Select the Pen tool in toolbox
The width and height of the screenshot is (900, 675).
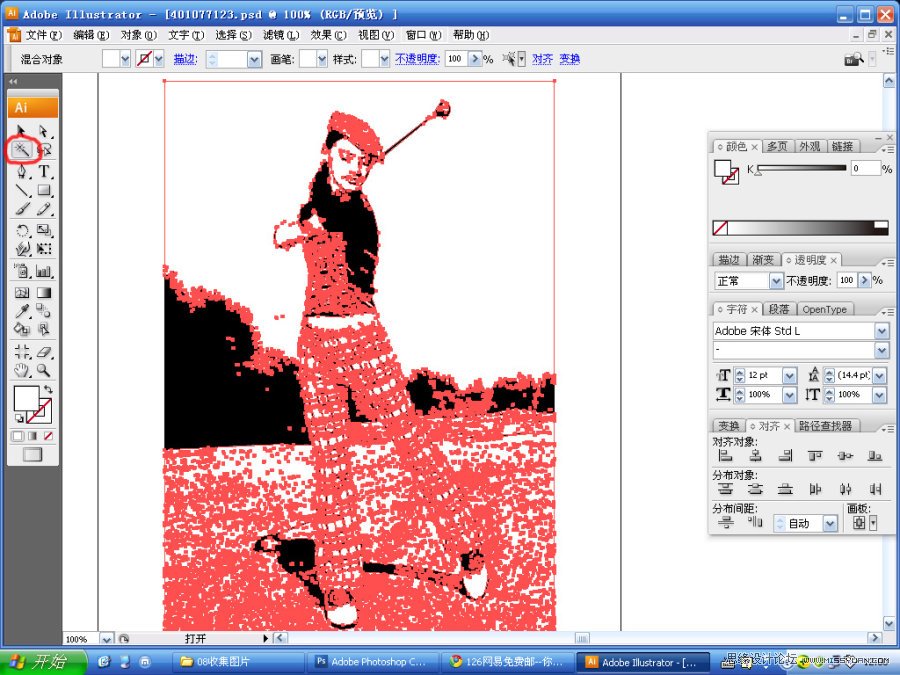pos(20,171)
